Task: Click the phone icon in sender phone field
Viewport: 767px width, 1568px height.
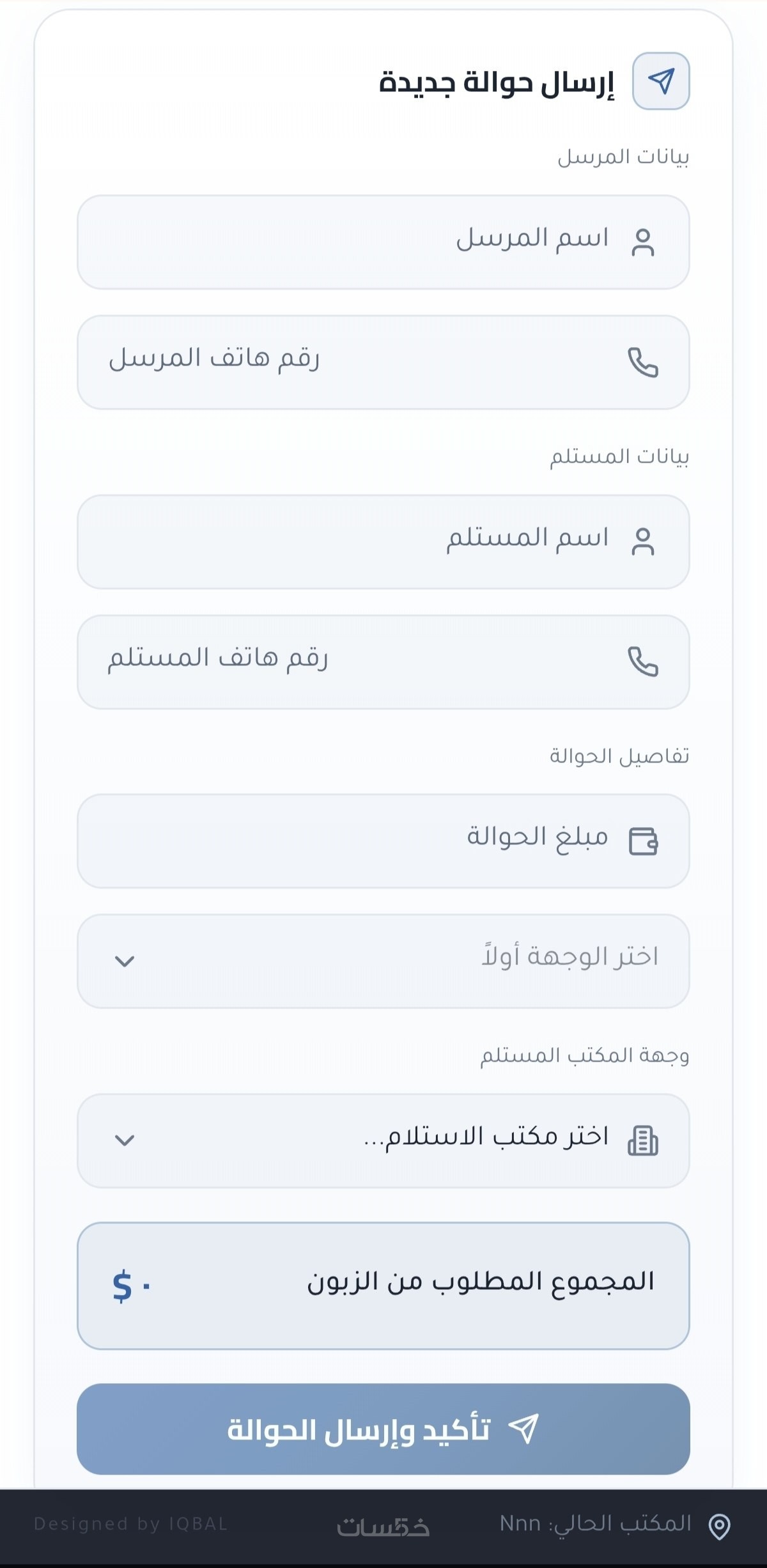Action: [x=643, y=362]
